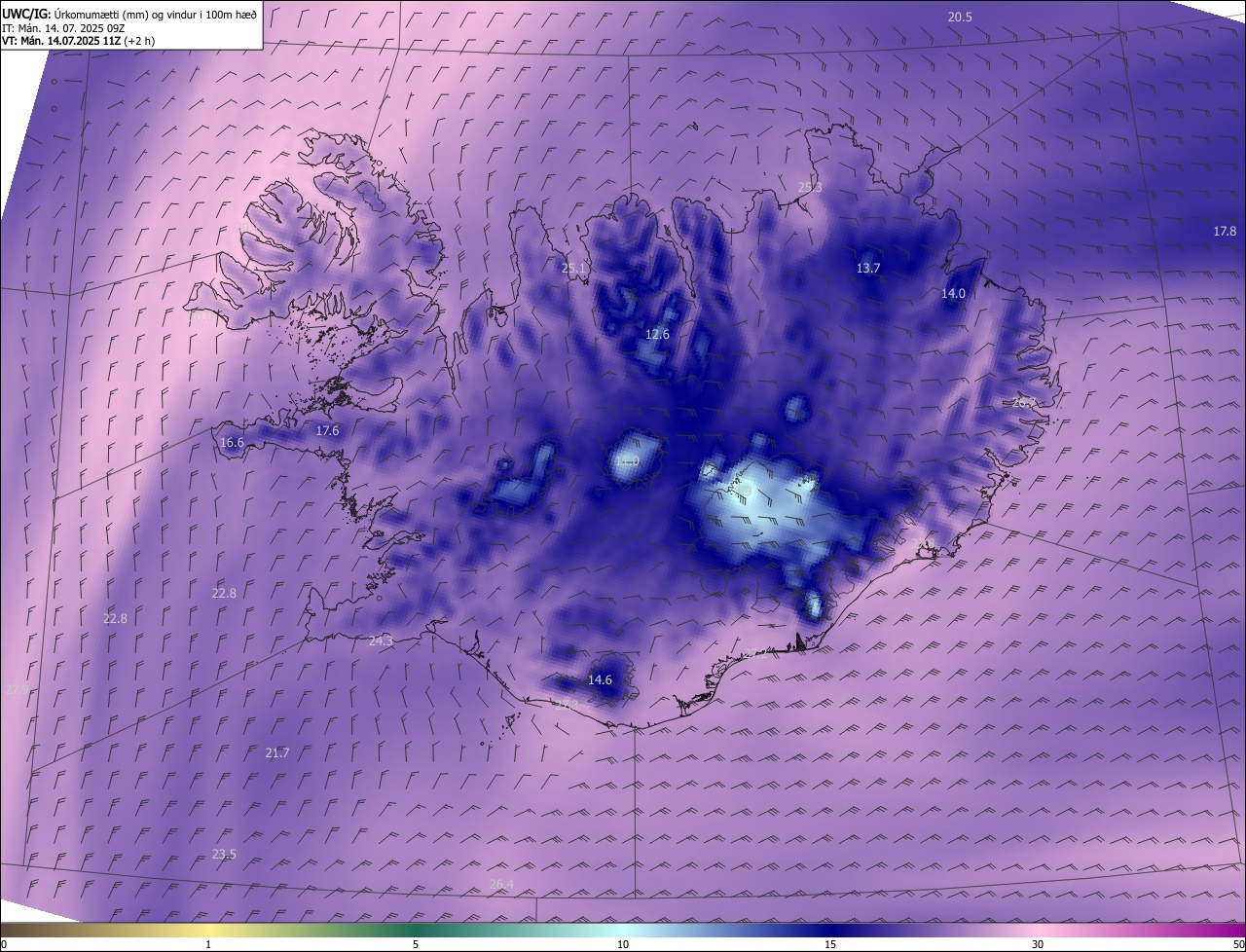Click the 1 tick on the color scale
Image resolution: width=1246 pixels, height=952 pixels.
[208, 944]
